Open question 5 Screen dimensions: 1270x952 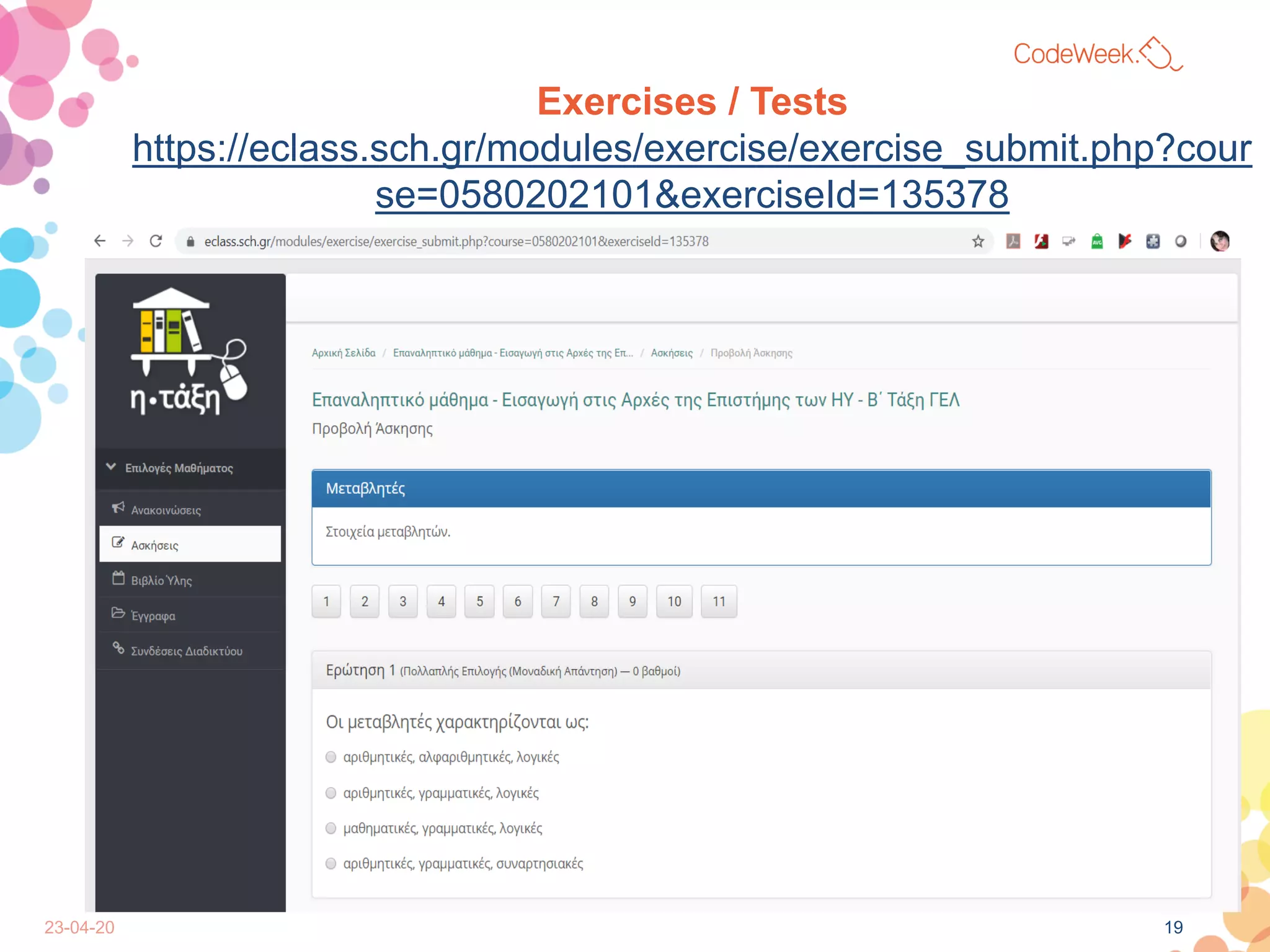pyautogui.click(x=480, y=601)
